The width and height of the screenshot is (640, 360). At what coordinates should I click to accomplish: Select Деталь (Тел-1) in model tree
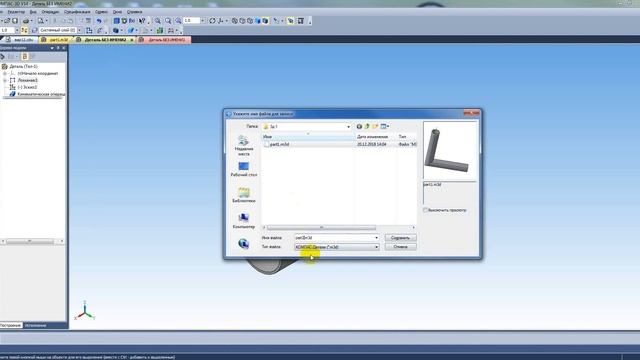(x=23, y=66)
